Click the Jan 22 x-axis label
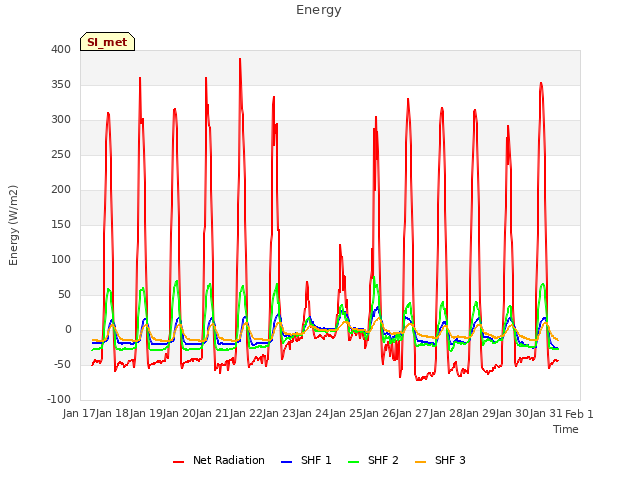The width and height of the screenshot is (640, 480). [246, 414]
